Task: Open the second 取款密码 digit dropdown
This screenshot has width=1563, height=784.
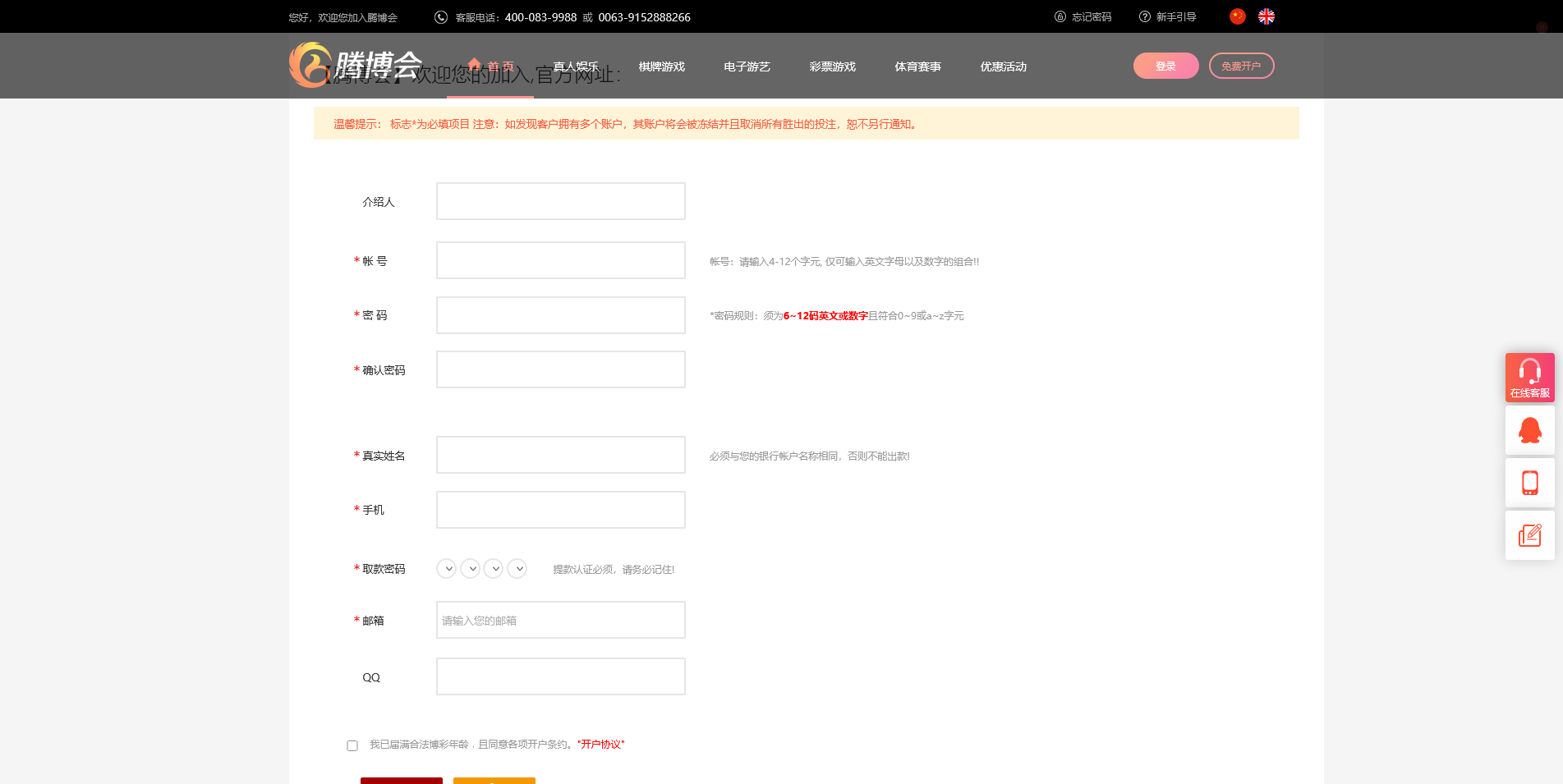Action: pos(471,569)
